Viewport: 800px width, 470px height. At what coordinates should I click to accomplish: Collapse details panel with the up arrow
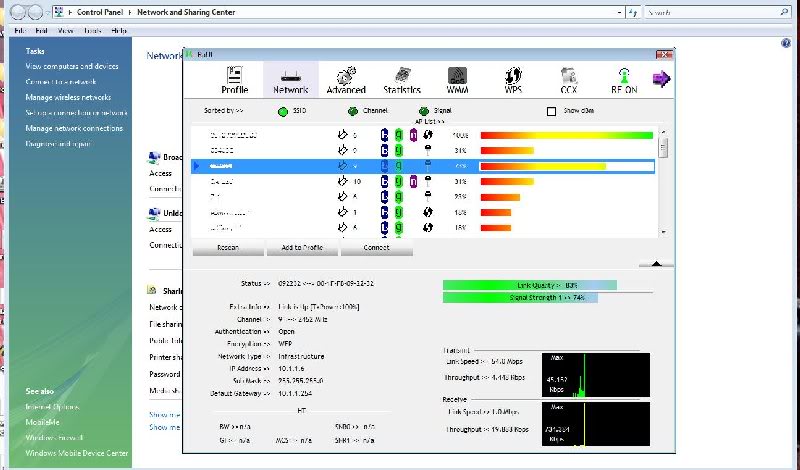tap(656, 263)
